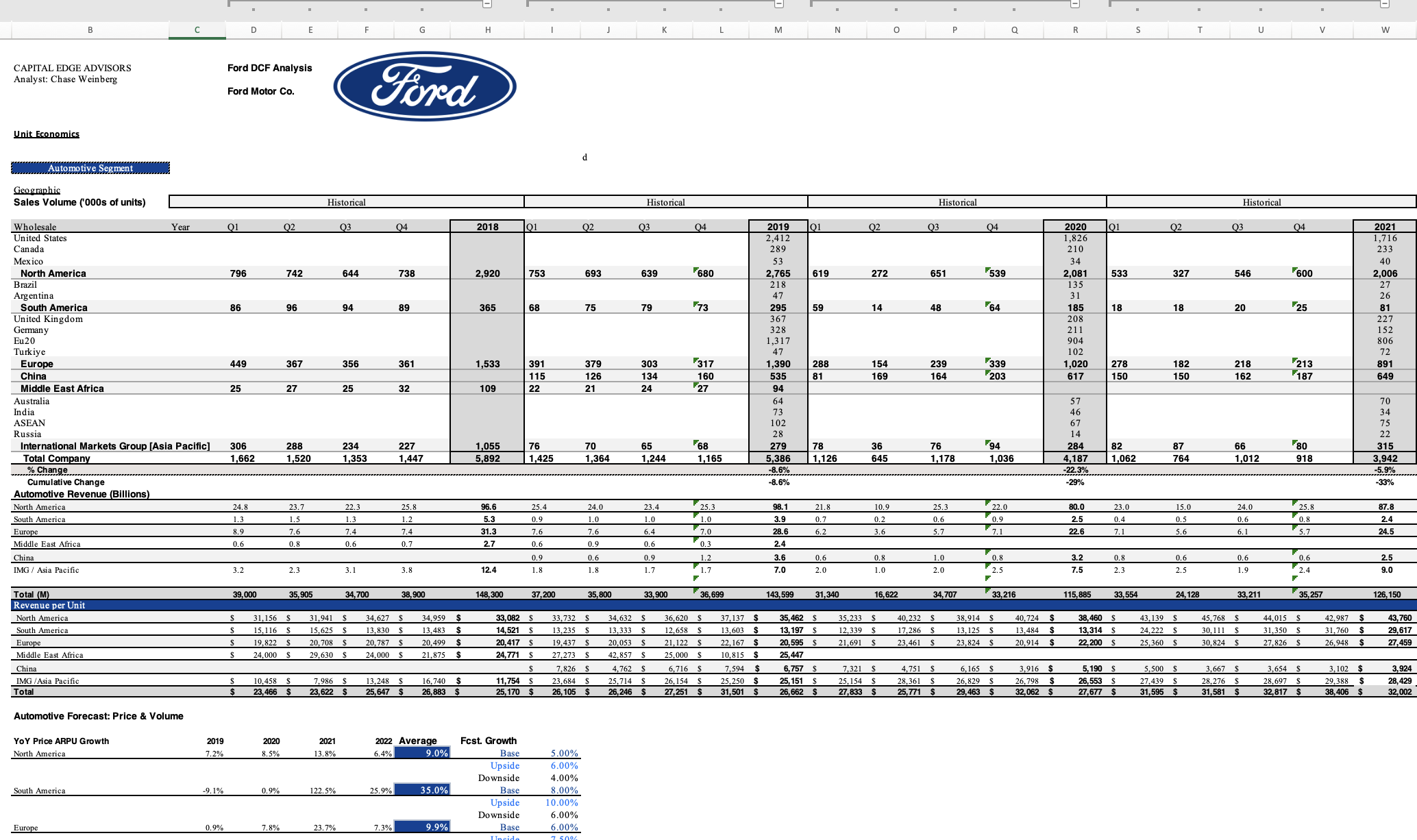Click the 'International Markets Group [Asia Pacific]' label

[x=115, y=446]
